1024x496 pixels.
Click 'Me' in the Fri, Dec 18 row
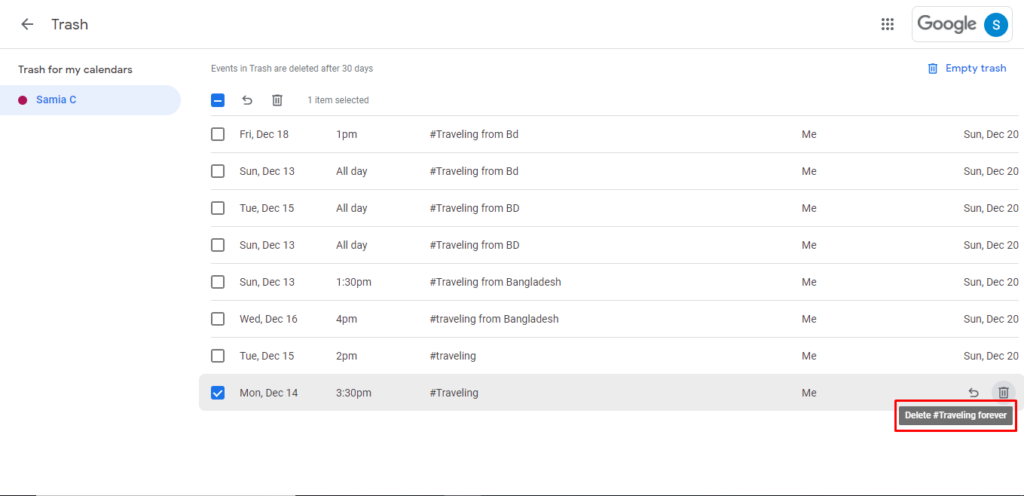tap(809, 134)
